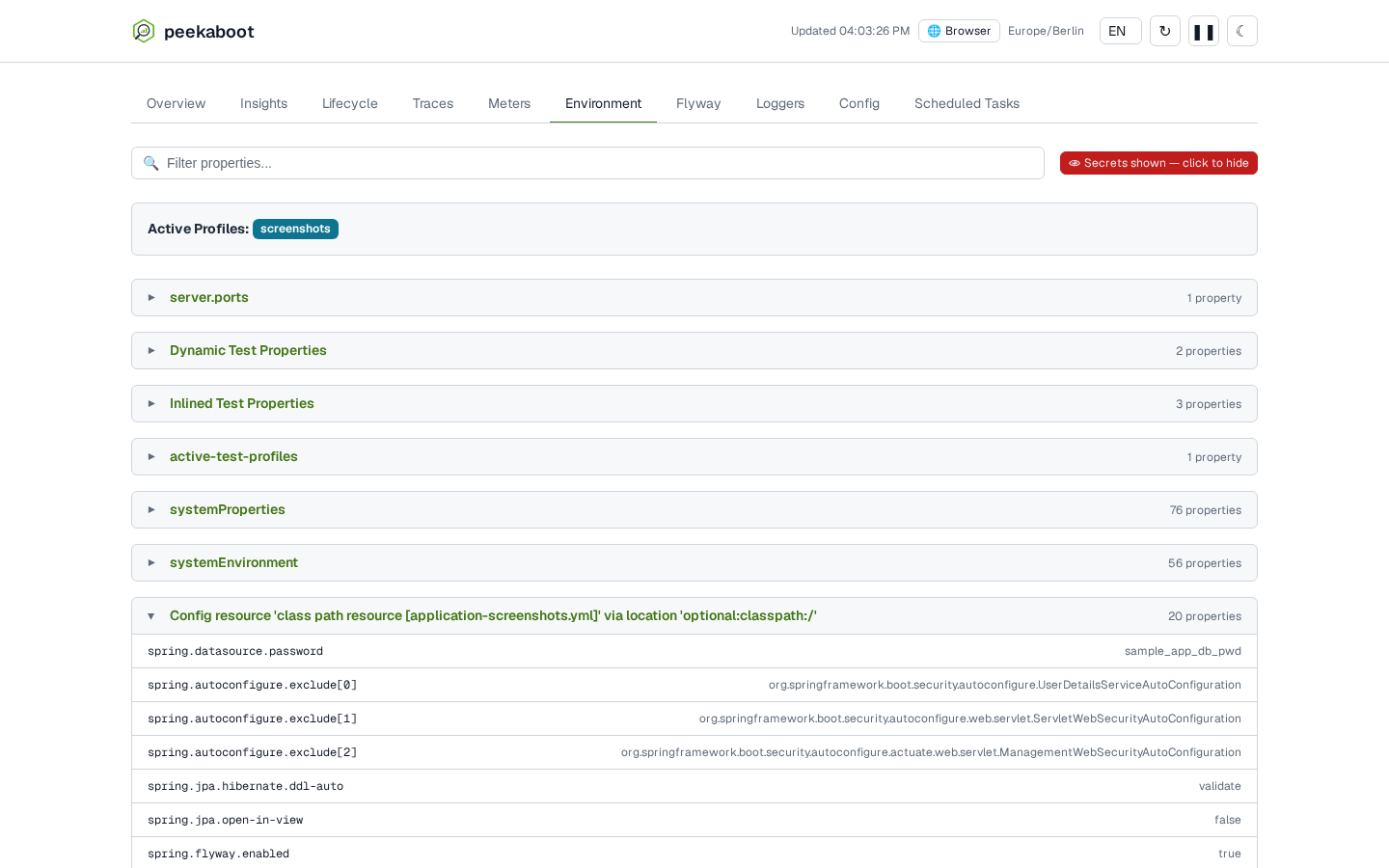Click the spring.autoconfigure.exclude[1] property name

coord(253,719)
